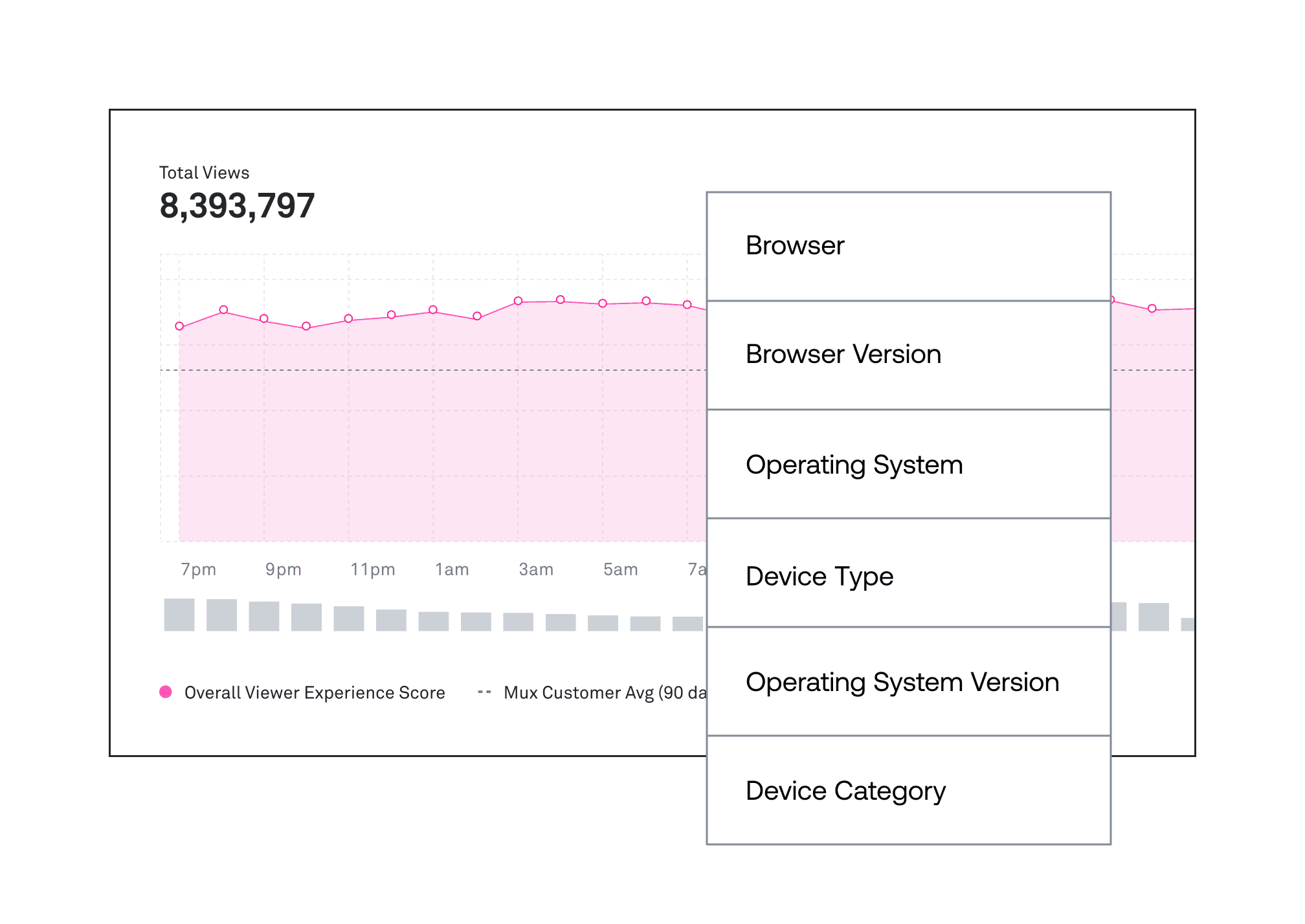Image resolution: width=1305 pixels, height=924 pixels.
Task: Click the Mux Customer Avg legend label
Action: [605, 693]
